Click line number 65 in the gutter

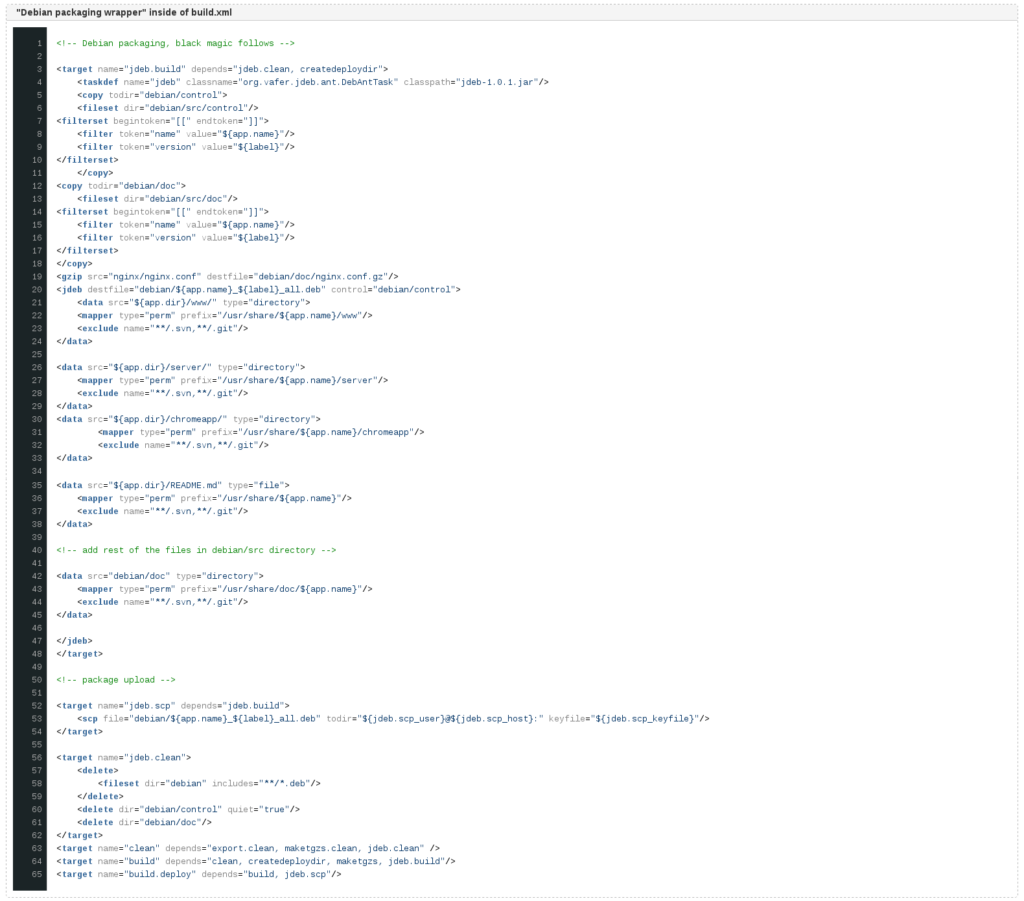pos(37,875)
